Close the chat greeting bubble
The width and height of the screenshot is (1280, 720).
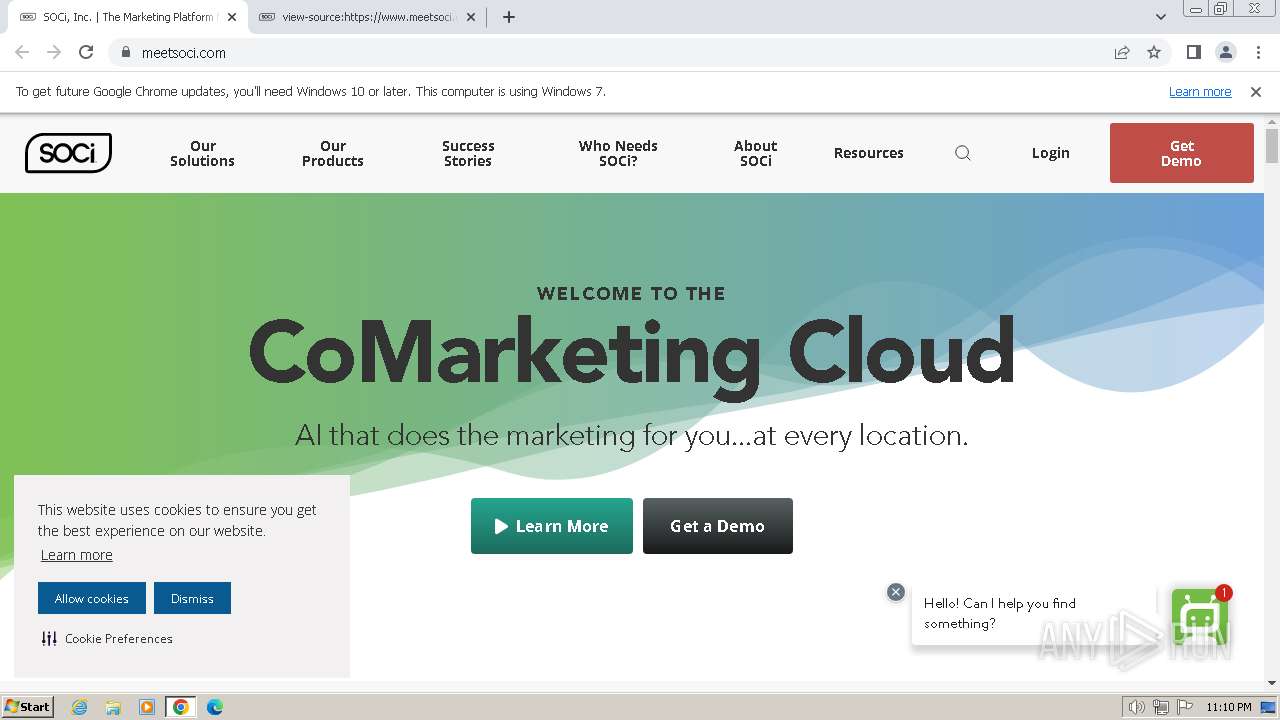(x=896, y=592)
